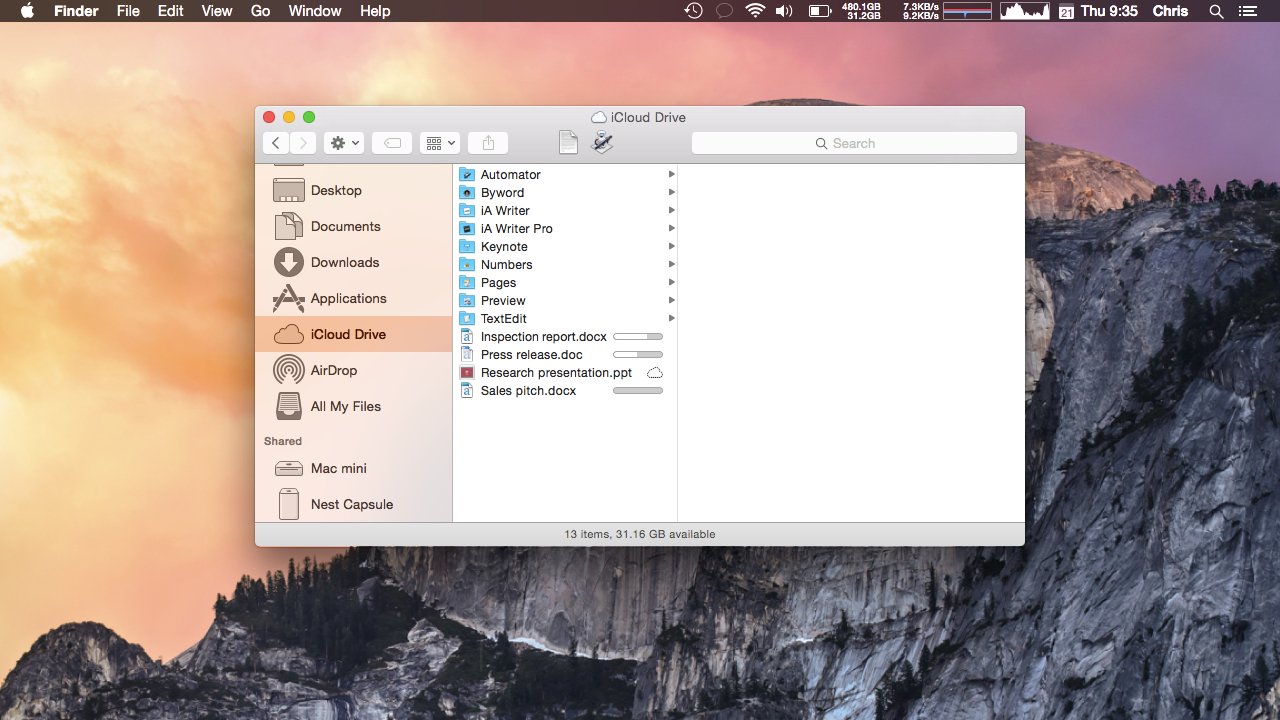The image size is (1280, 720).
Task: Click the volume menu bar icon
Action: tap(784, 11)
